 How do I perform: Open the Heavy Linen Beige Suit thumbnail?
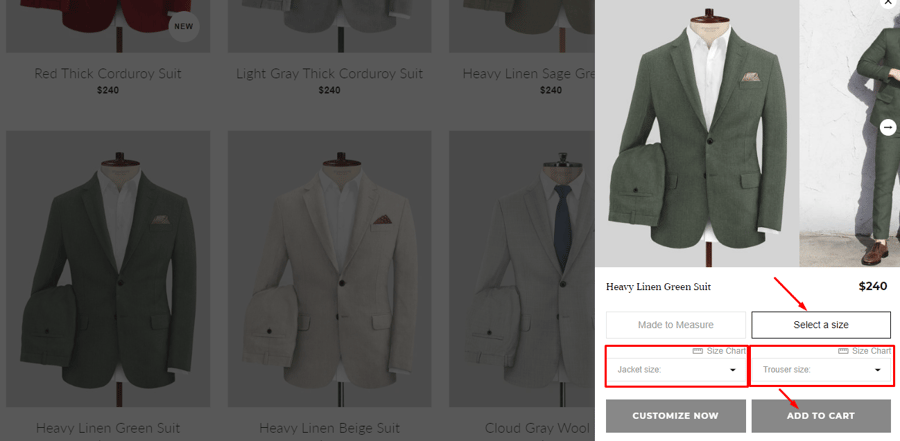pos(329,269)
